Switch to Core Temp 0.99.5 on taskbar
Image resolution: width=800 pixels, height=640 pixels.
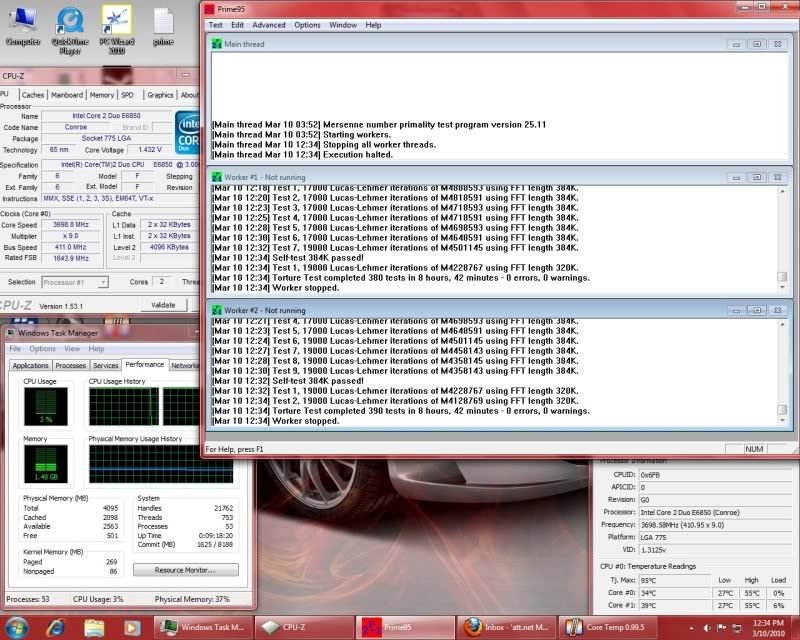click(x=608, y=627)
